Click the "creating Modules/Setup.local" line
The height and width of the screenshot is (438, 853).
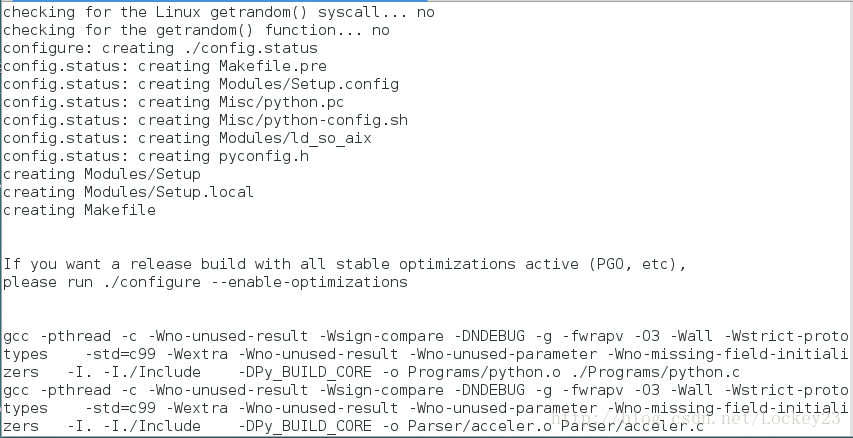pyautogui.click(x=128, y=192)
